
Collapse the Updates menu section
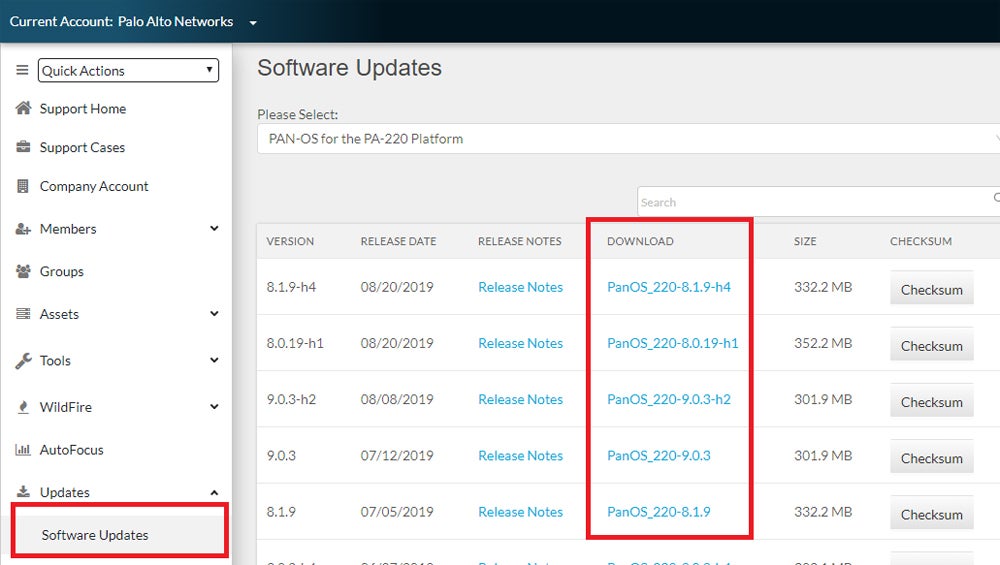point(214,492)
